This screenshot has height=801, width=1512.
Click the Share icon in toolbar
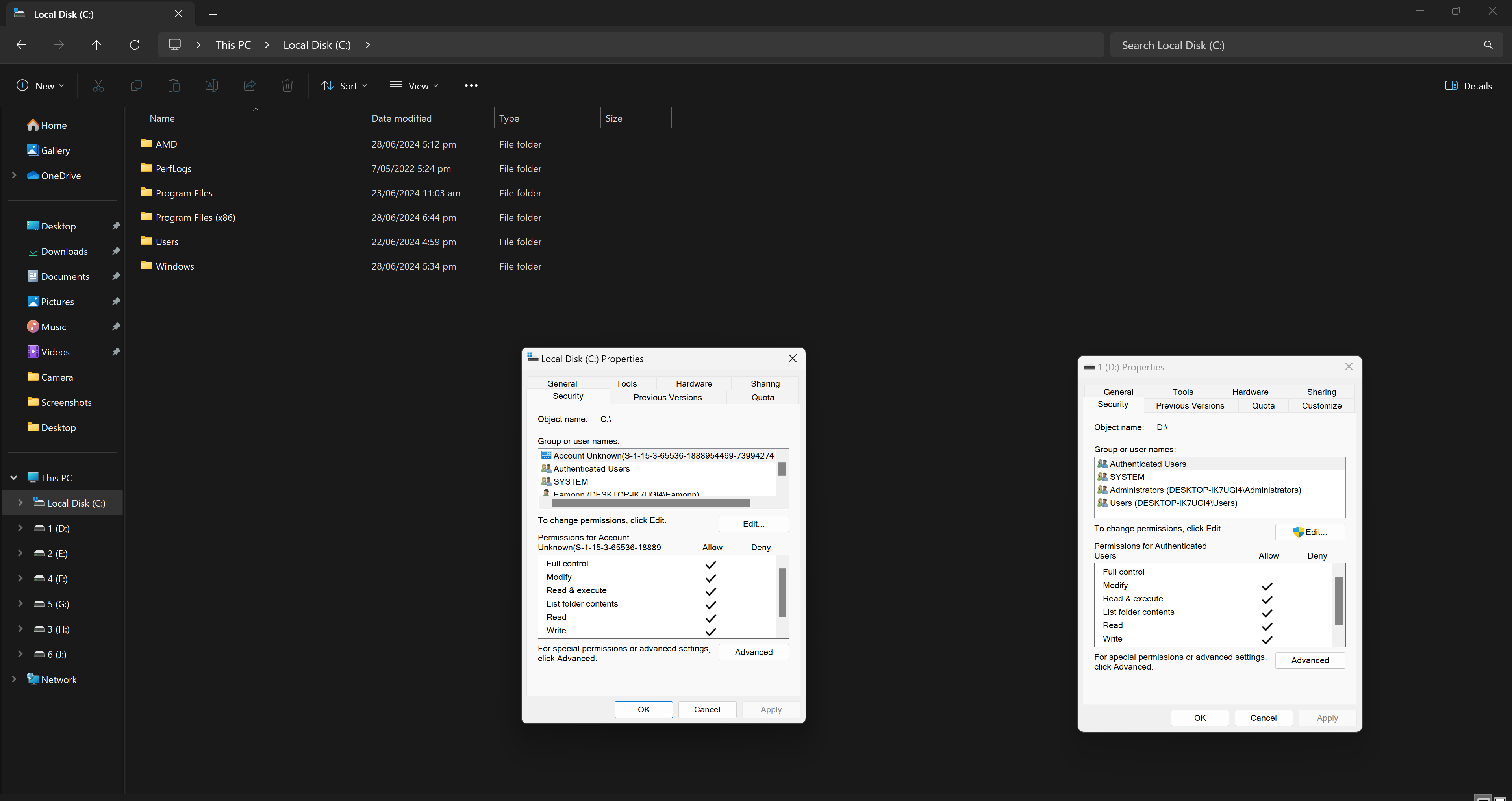coord(250,86)
